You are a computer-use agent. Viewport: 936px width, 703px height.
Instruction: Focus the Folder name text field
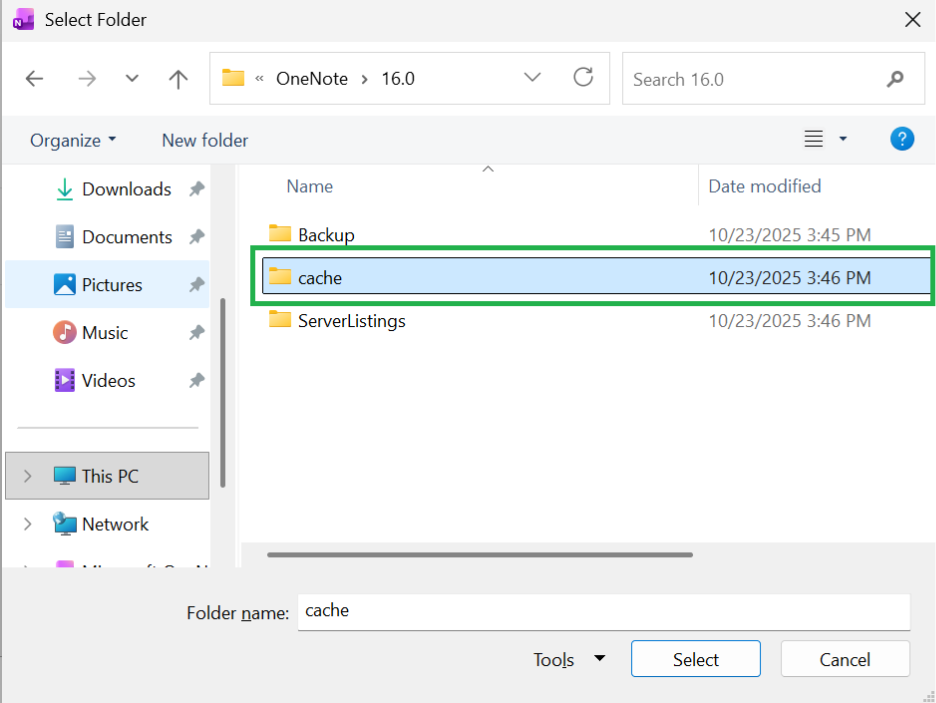(x=604, y=612)
